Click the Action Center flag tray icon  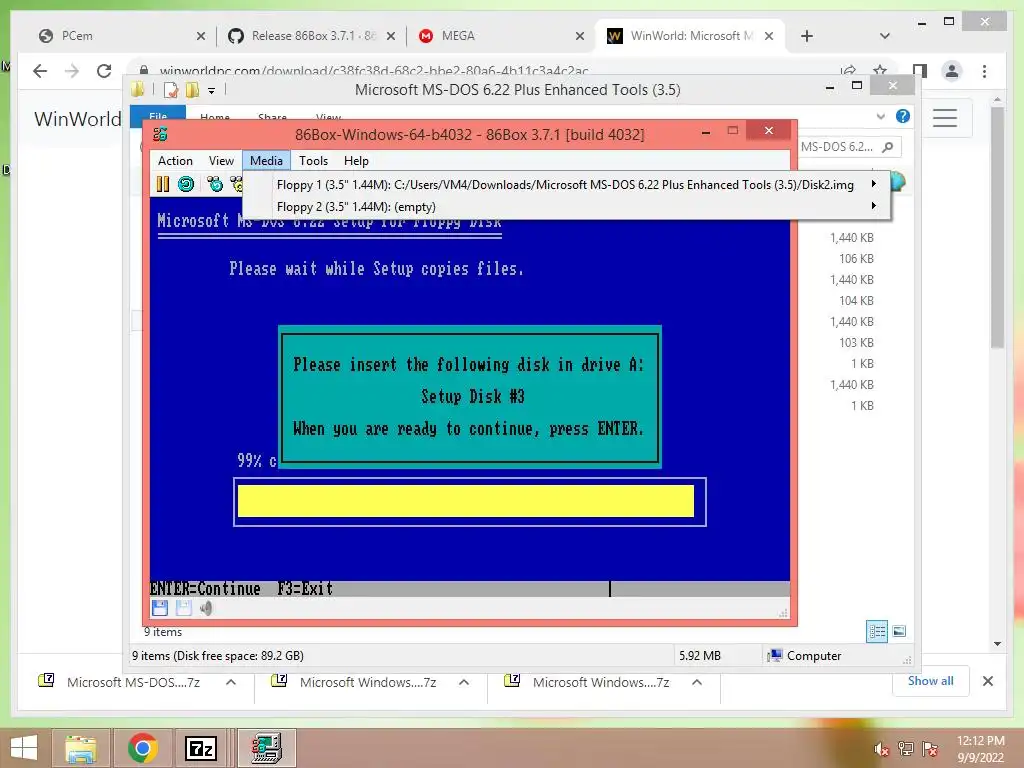[930, 749]
